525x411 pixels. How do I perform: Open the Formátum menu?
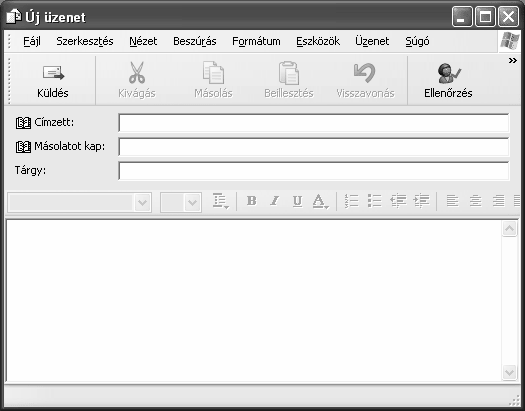[x=256, y=41]
